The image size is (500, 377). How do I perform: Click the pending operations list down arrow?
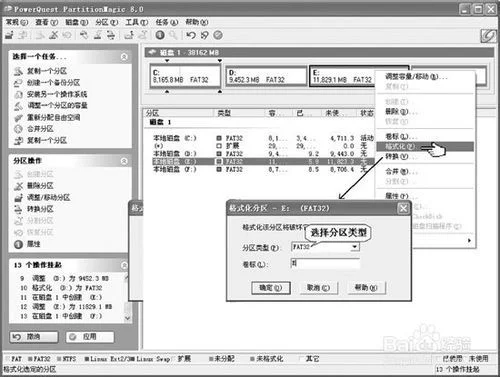(127, 318)
